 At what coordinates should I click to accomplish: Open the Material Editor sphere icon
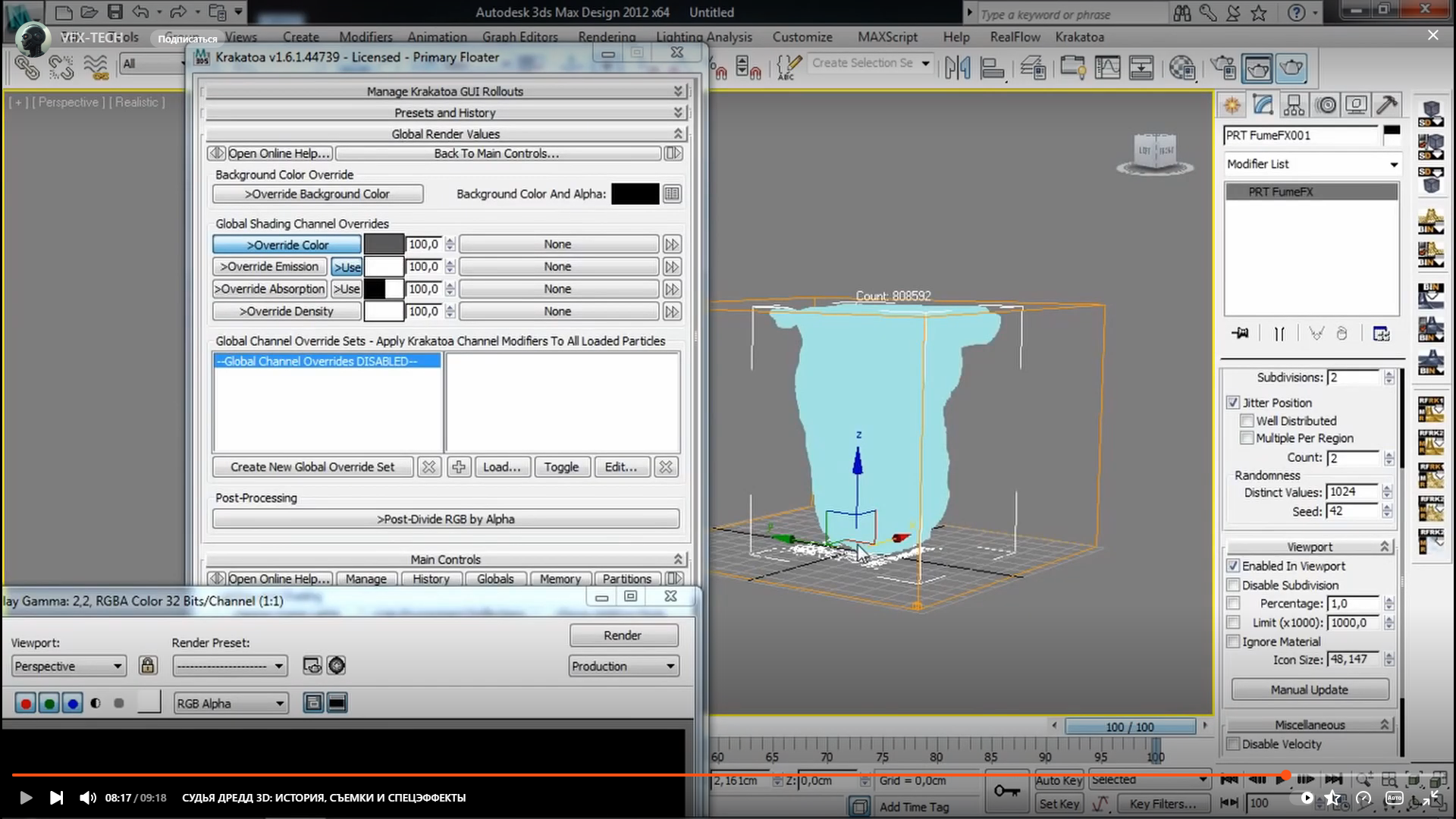pyautogui.click(x=1182, y=68)
